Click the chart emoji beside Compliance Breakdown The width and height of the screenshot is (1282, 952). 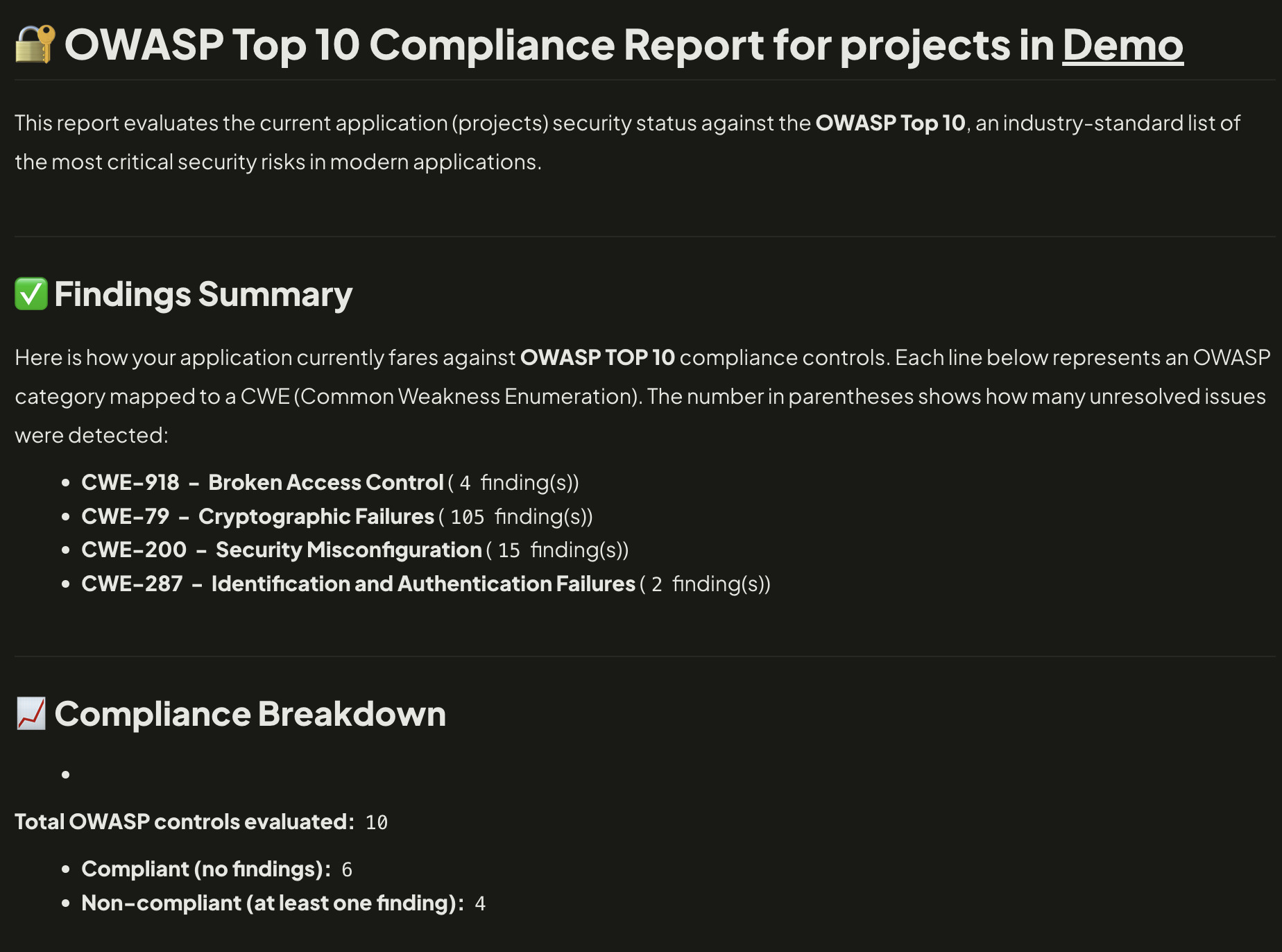tap(31, 714)
